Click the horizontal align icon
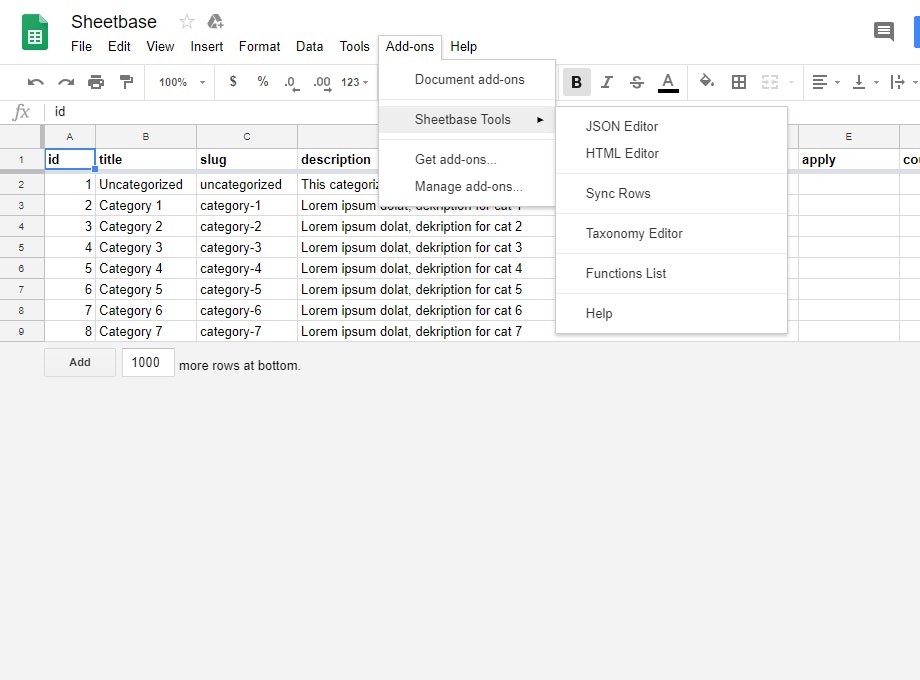Image resolution: width=920 pixels, height=680 pixels. point(820,82)
